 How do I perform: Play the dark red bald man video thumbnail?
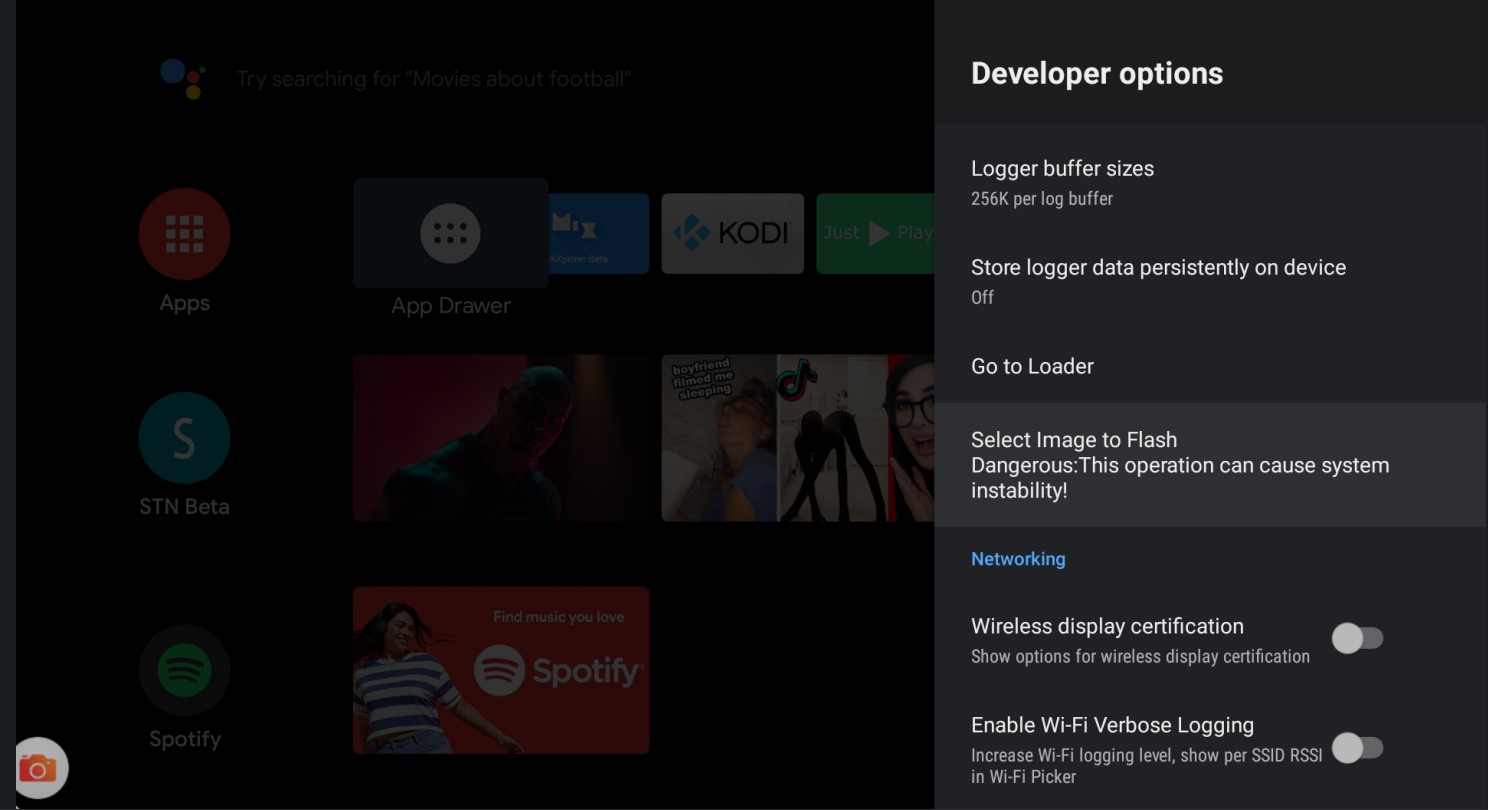point(501,438)
